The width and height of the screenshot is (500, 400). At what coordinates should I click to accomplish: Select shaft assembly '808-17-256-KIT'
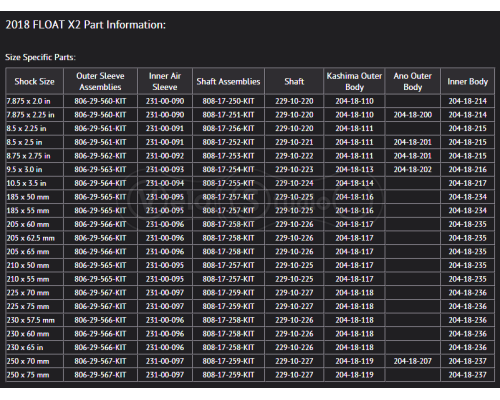point(228,128)
